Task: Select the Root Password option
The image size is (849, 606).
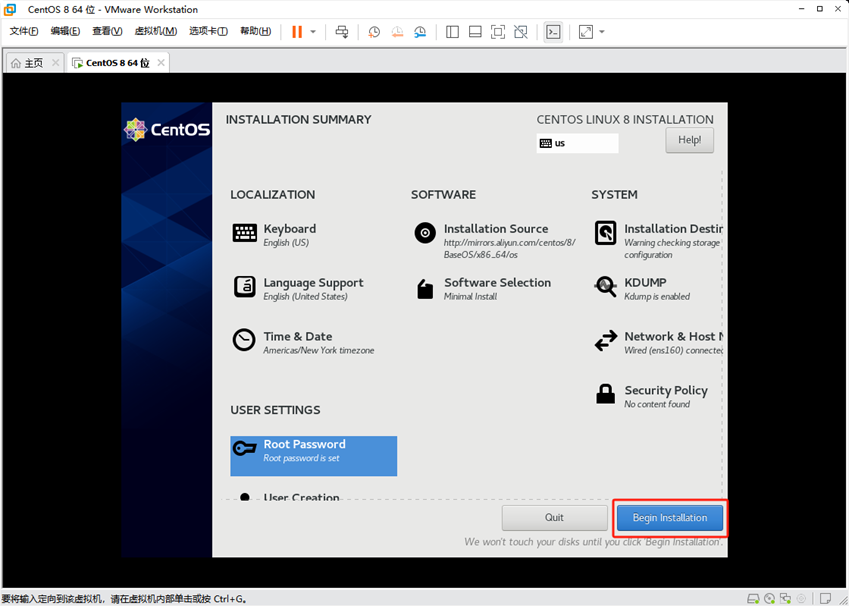Action: [x=314, y=456]
